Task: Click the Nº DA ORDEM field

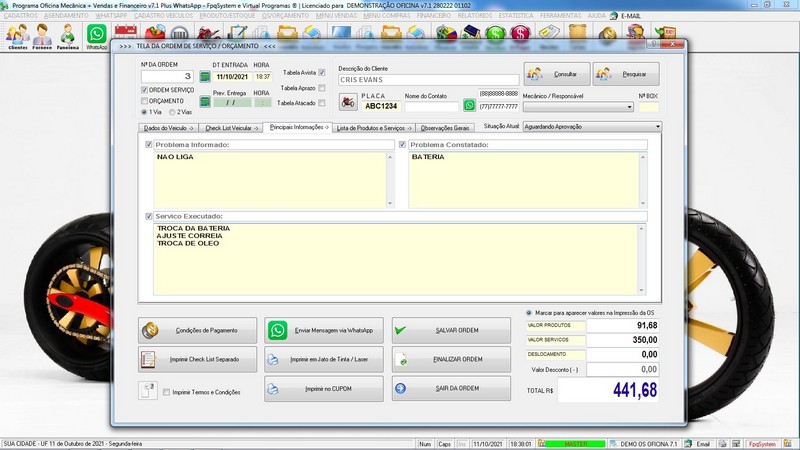Action: [167, 76]
